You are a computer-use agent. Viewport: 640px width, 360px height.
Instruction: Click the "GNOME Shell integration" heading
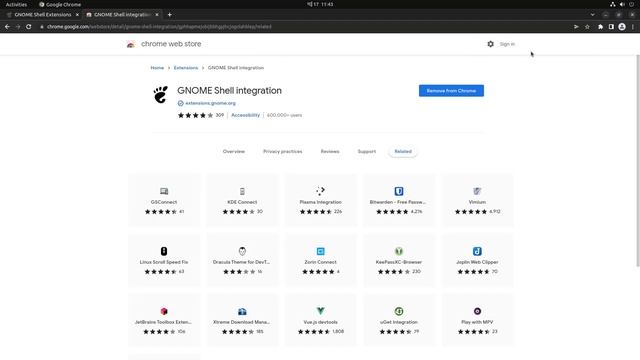[229, 91]
